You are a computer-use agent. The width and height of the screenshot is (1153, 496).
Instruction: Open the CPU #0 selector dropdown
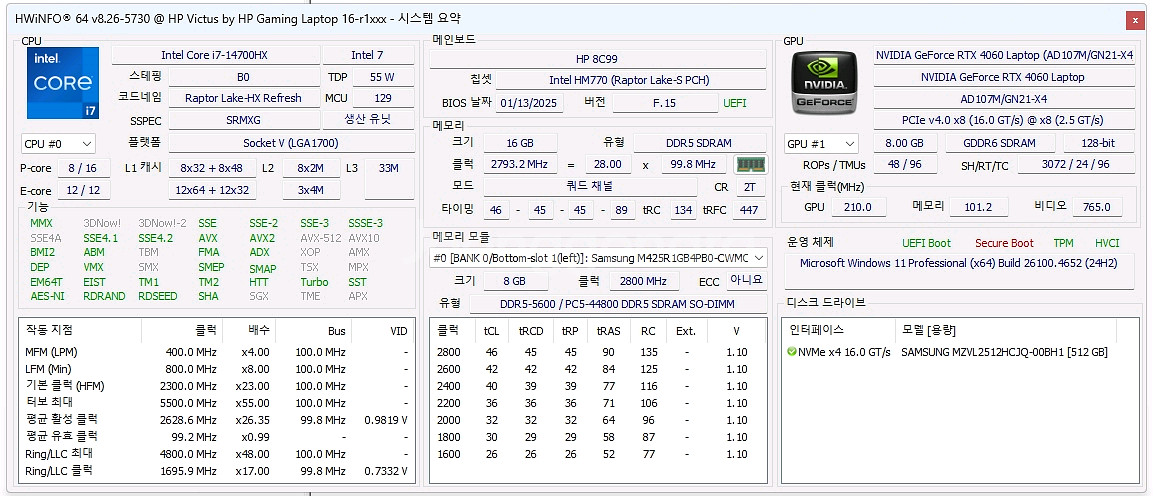59,144
